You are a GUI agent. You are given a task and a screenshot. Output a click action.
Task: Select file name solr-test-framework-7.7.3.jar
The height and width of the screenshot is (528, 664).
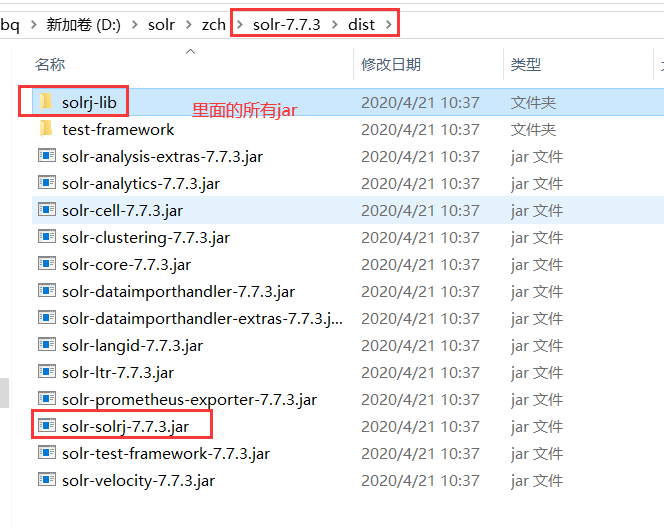166,453
